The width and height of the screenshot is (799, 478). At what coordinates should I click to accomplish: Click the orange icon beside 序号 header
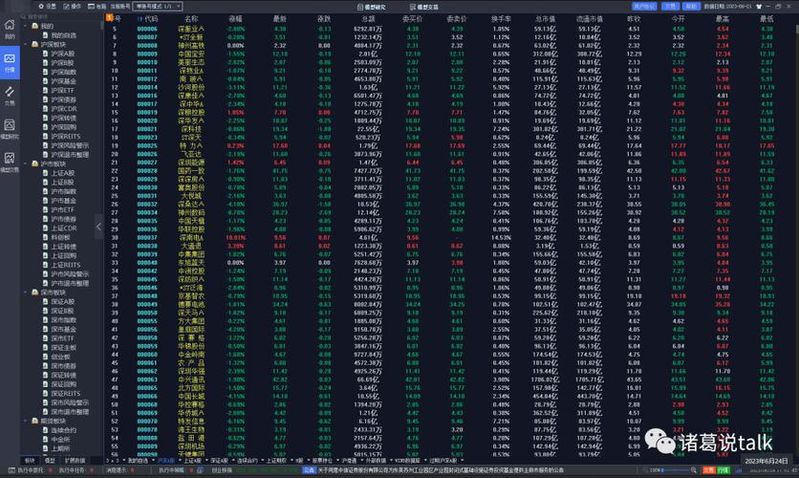pos(109,18)
